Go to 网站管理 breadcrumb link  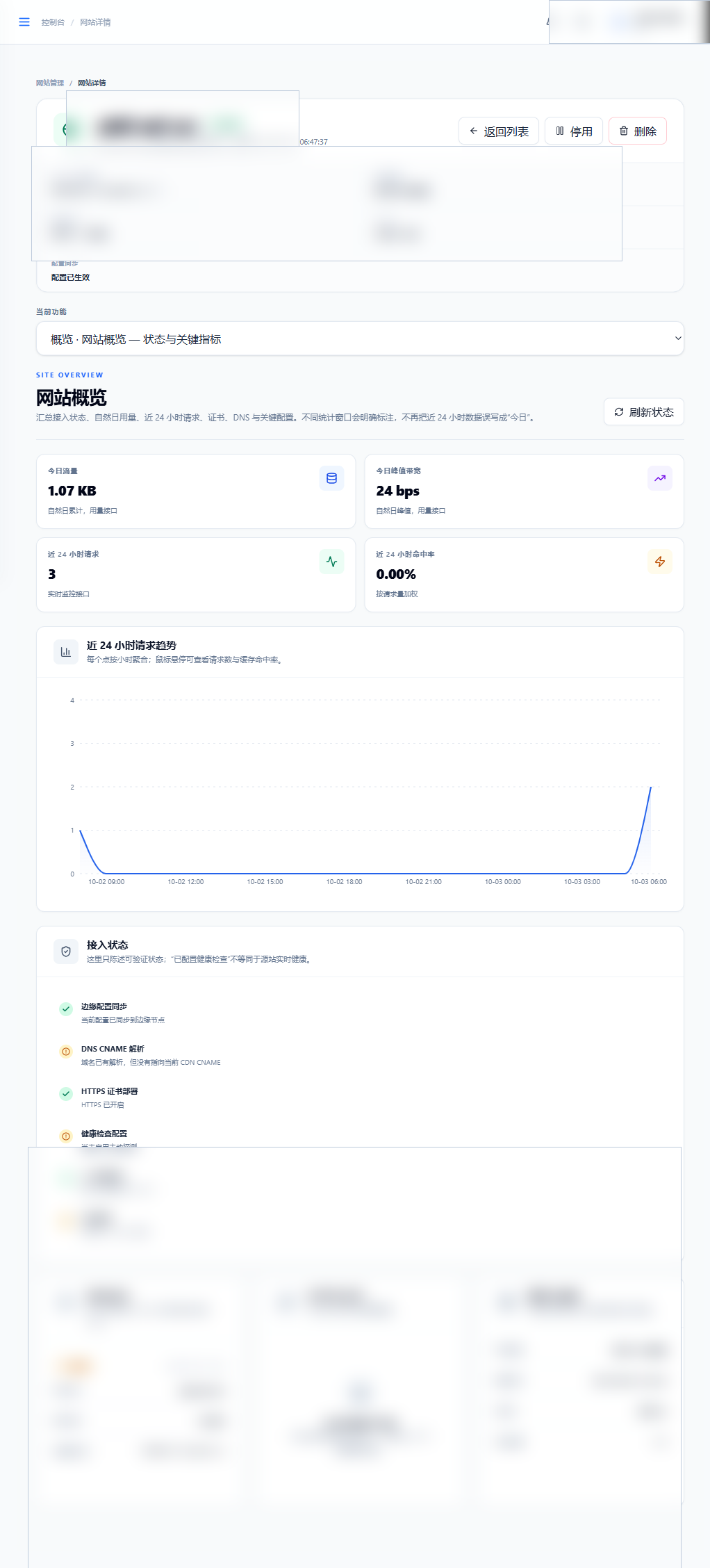(x=50, y=83)
